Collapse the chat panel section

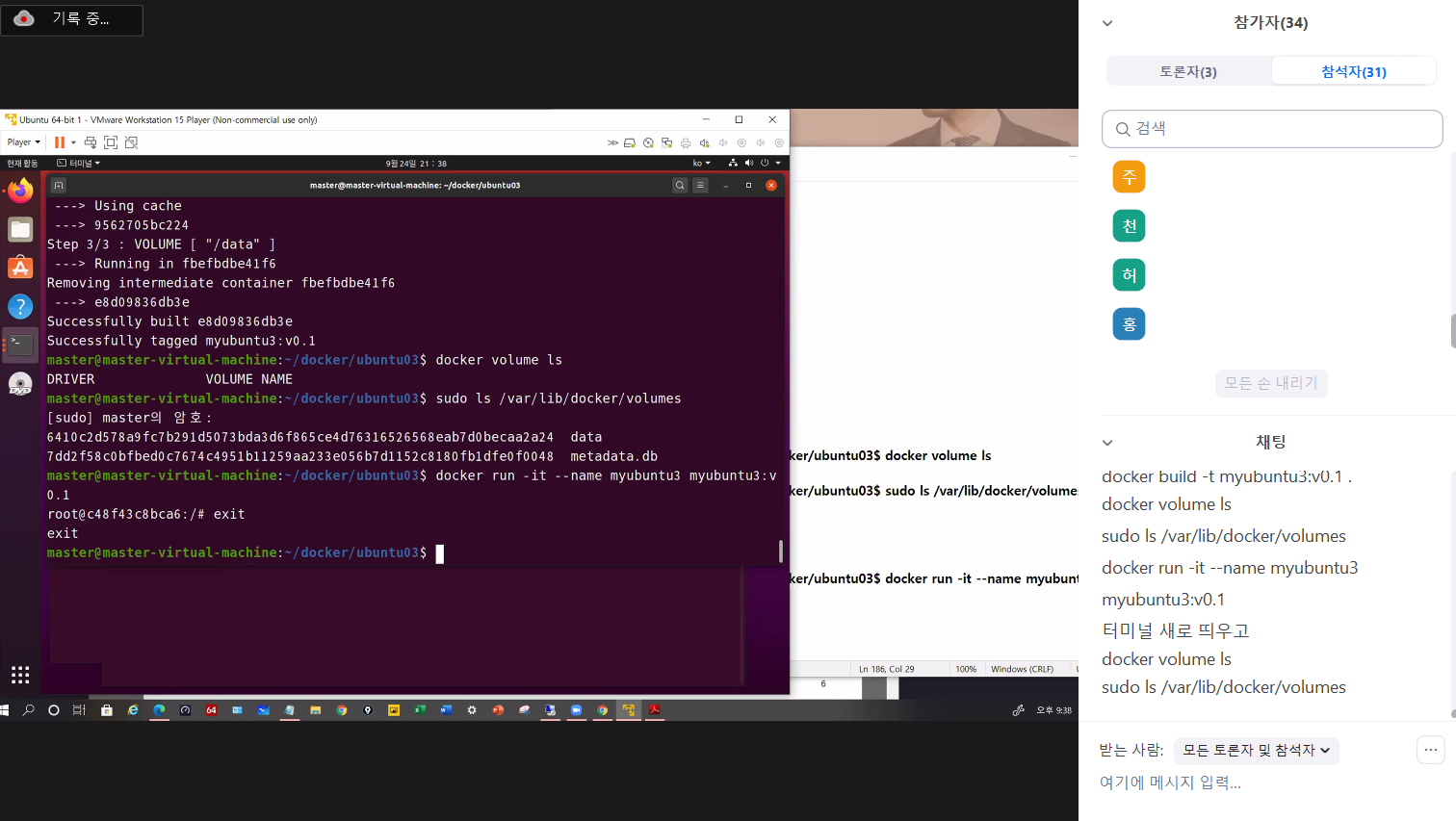(x=1107, y=443)
